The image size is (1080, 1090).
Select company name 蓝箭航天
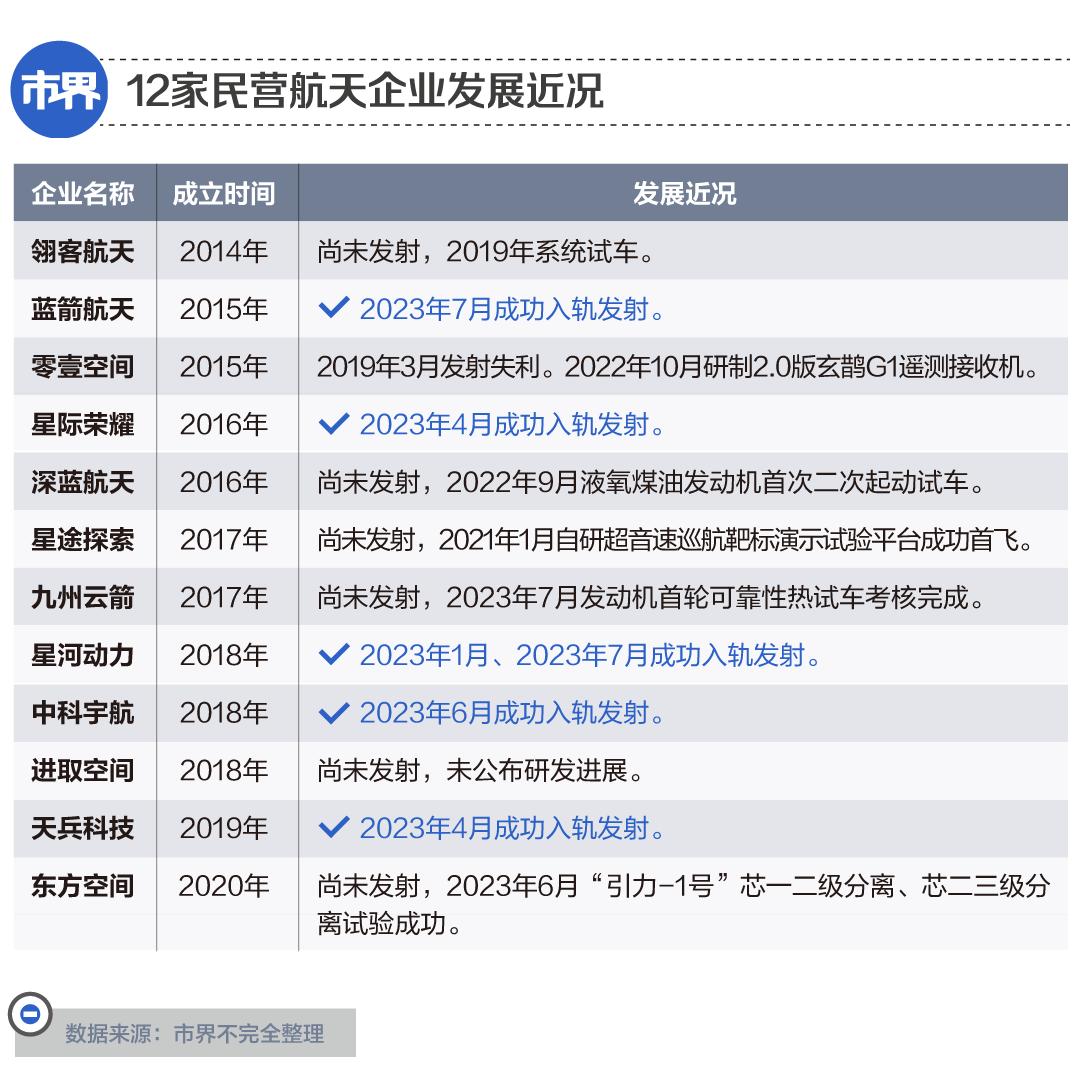coord(83,309)
